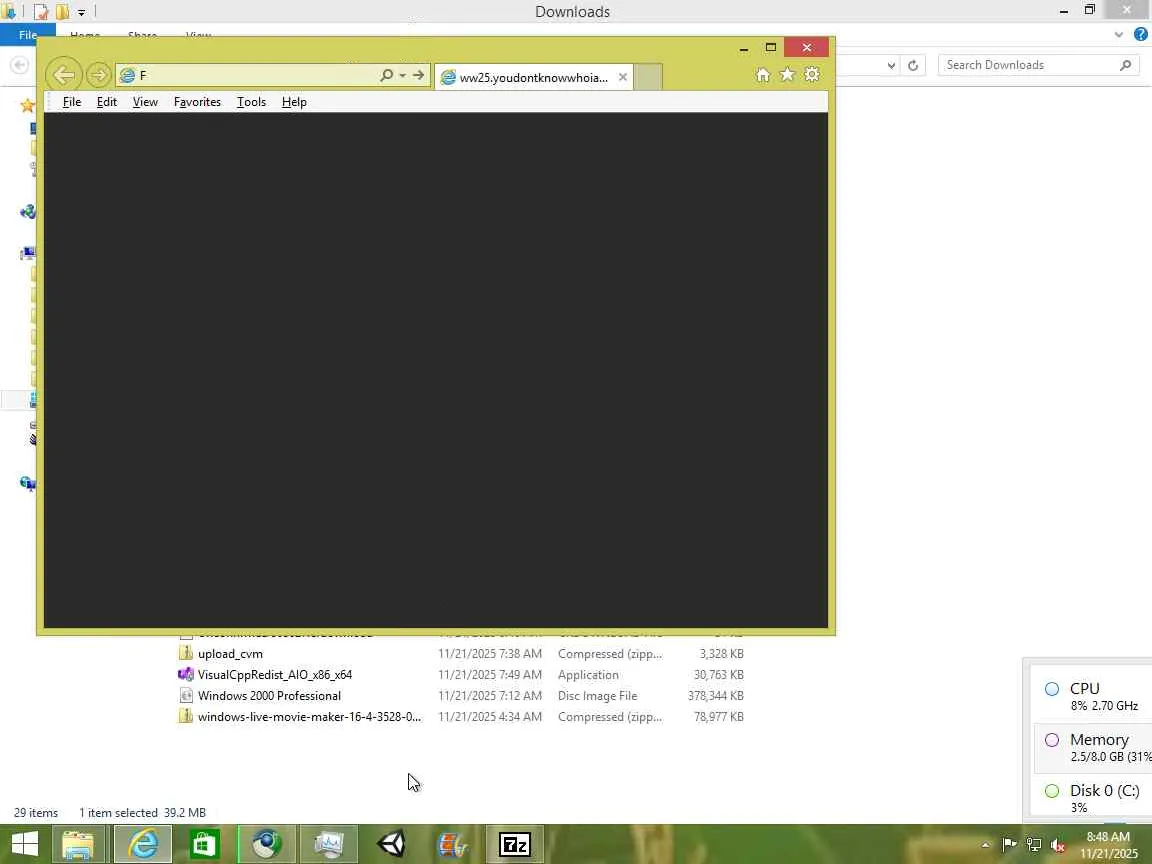Launch Unity from taskbar
Screen dimensions: 1152x864
(x=392, y=844)
